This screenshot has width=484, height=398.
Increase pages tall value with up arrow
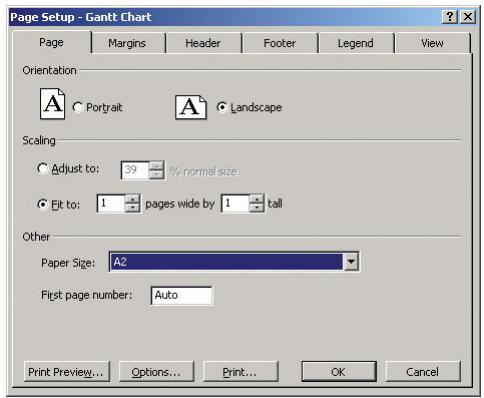click(257, 199)
